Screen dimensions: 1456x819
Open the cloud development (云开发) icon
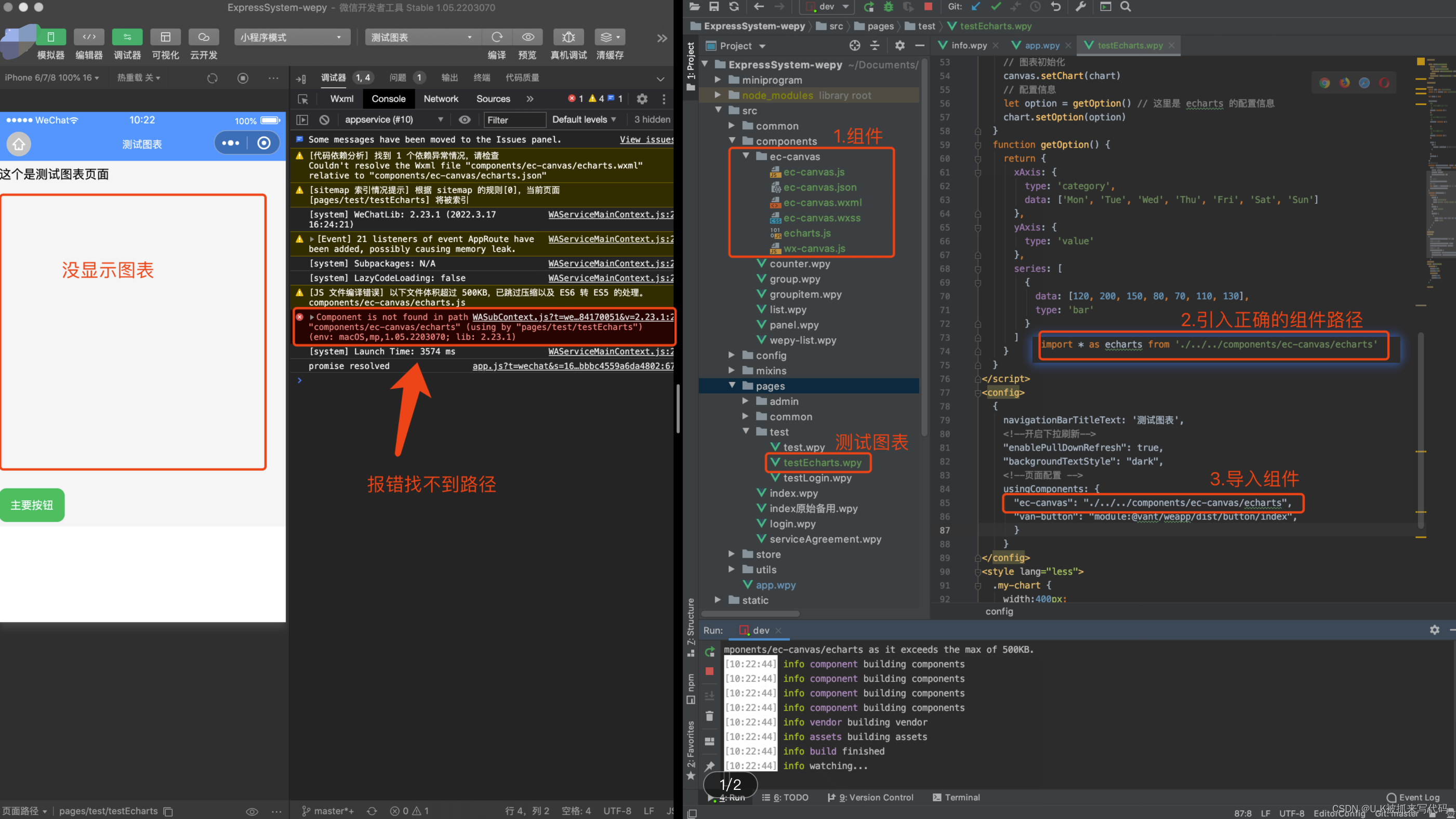pyautogui.click(x=204, y=37)
